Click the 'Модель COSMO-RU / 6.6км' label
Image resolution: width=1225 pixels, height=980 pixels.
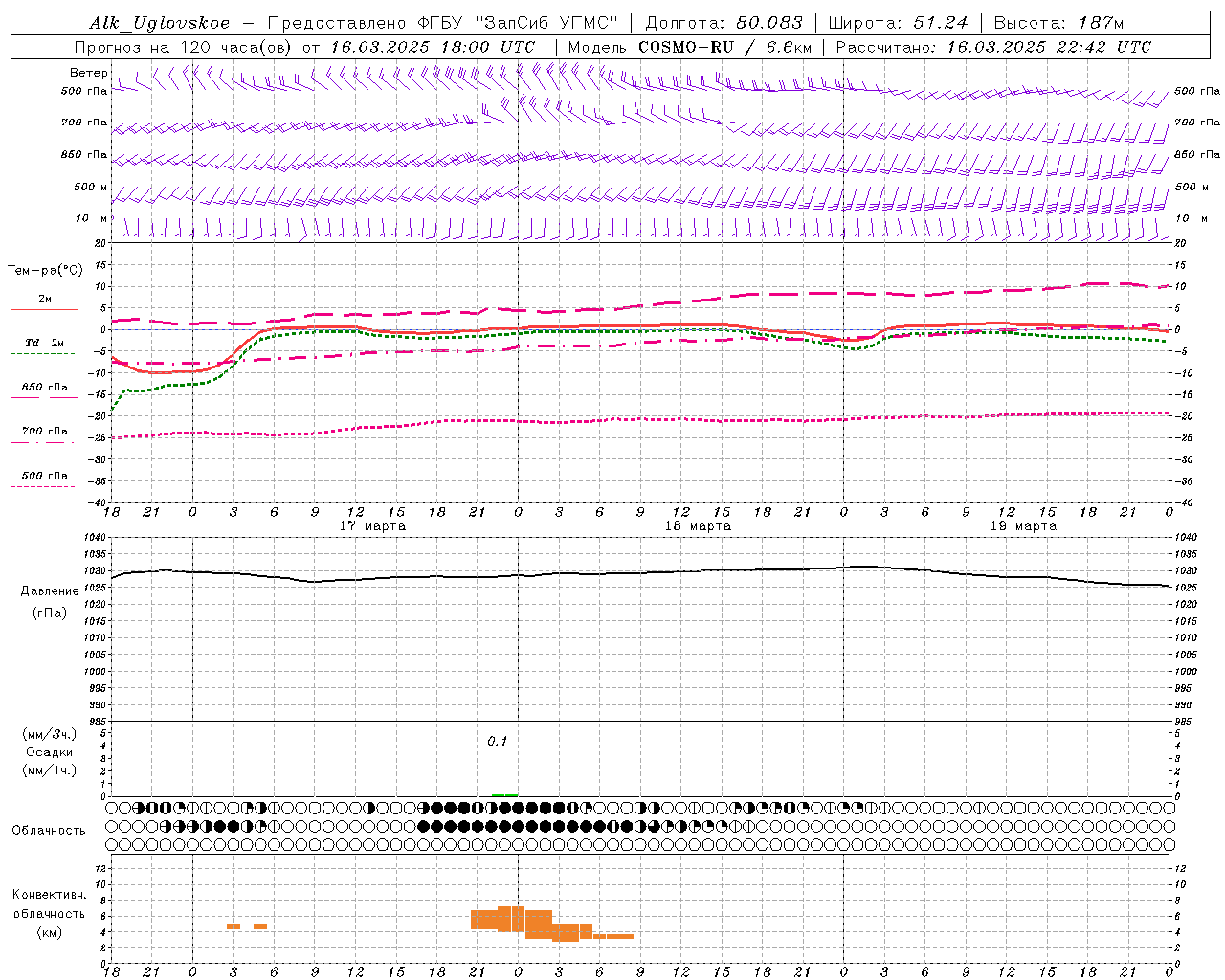click(690, 47)
